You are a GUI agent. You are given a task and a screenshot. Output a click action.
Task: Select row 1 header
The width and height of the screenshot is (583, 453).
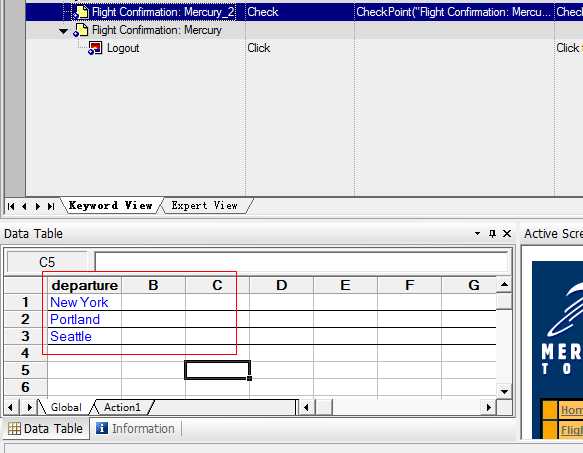coord(25,302)
